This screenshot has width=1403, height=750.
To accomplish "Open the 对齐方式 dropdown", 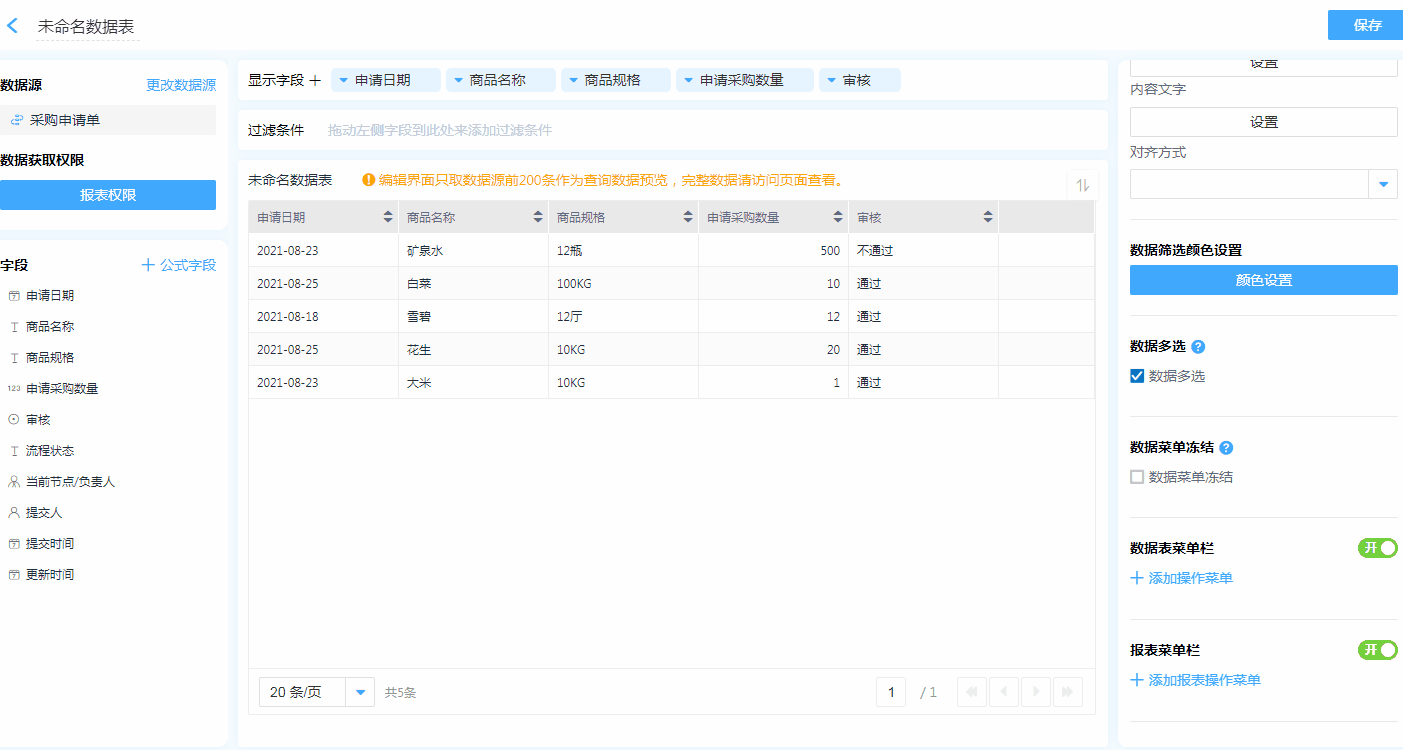I will [1383, 184].
